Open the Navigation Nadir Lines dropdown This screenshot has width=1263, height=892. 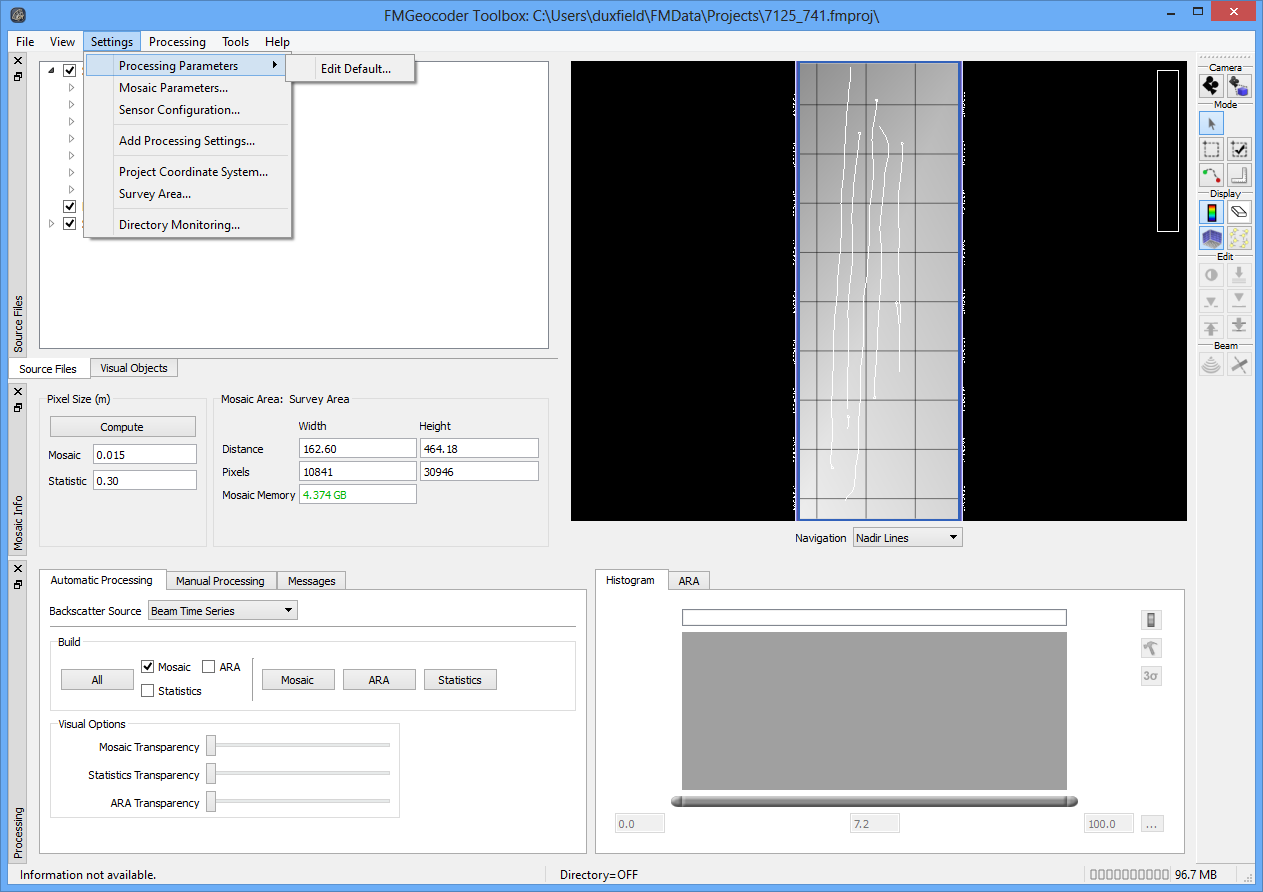(x=907, y=538)
